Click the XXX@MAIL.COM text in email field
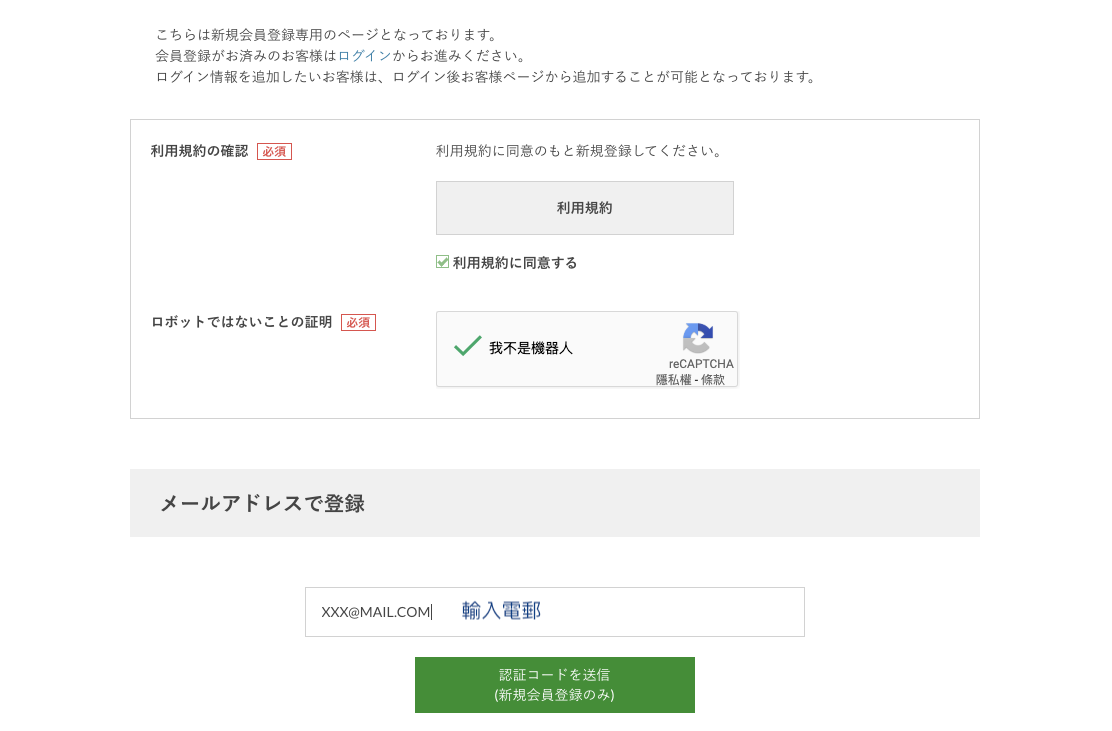The image size is (1112, 731). point(375,612)
